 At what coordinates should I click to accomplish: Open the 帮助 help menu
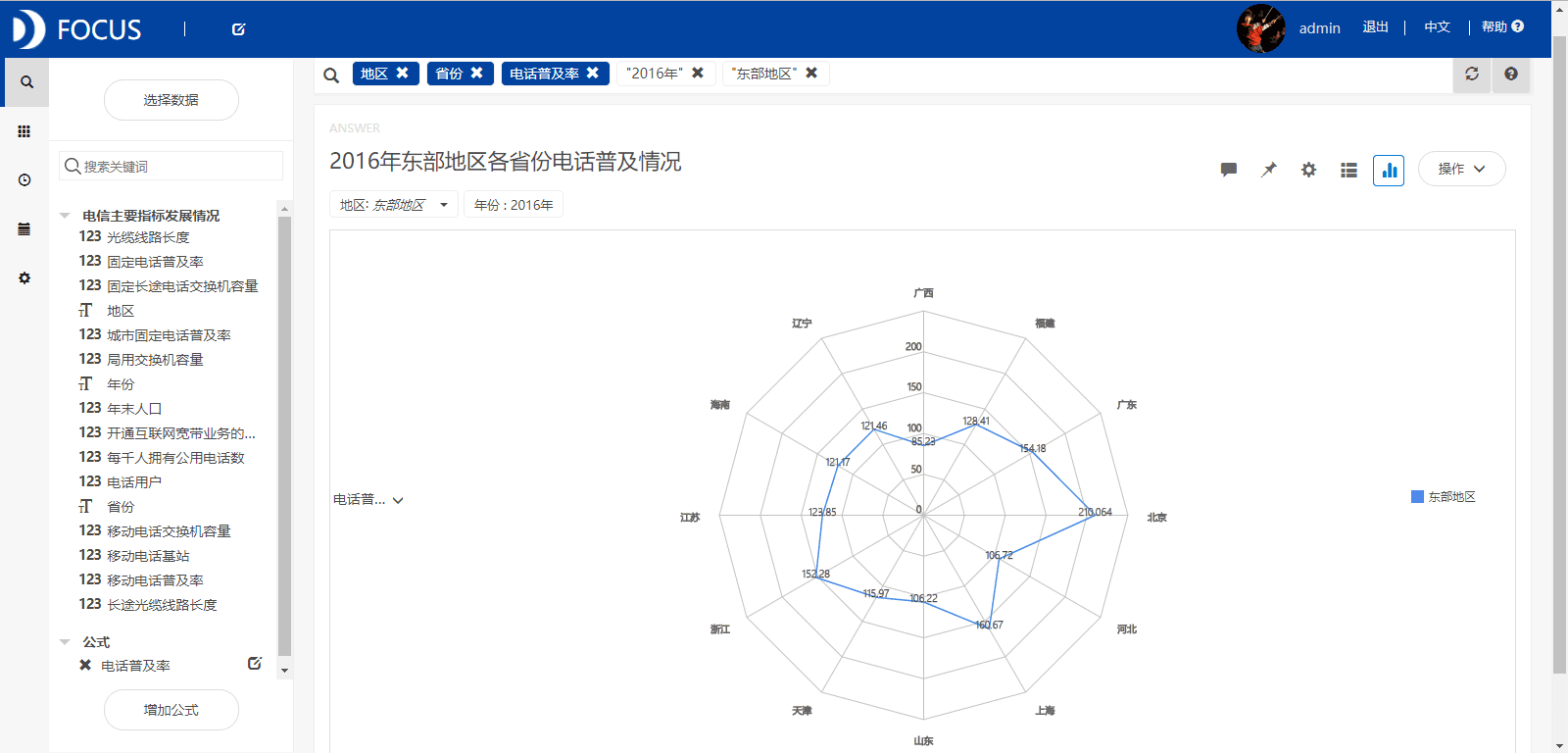tap(1502, 27)
